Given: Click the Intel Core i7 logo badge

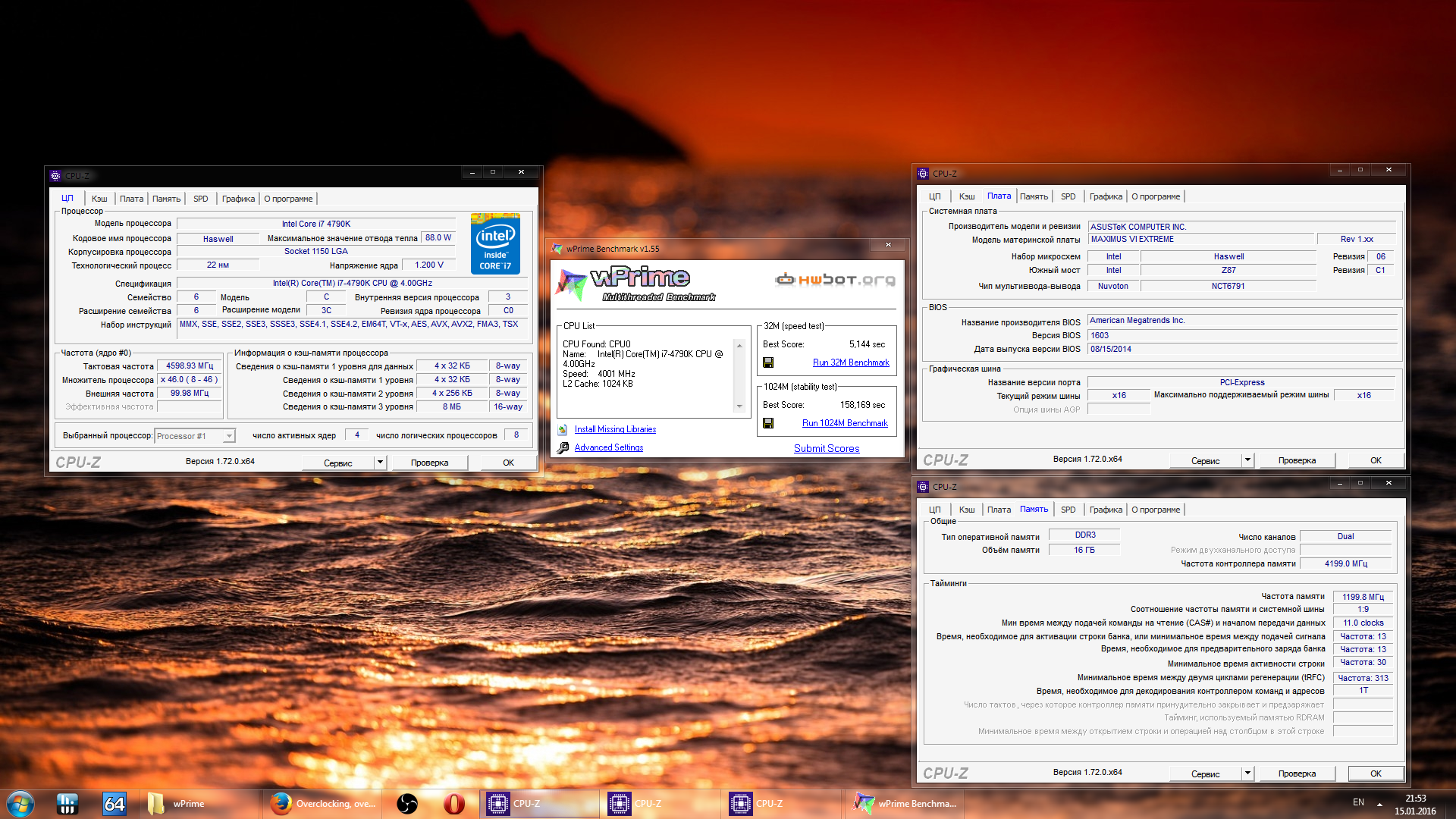Looking at the screenshot, I should (495, 243).
